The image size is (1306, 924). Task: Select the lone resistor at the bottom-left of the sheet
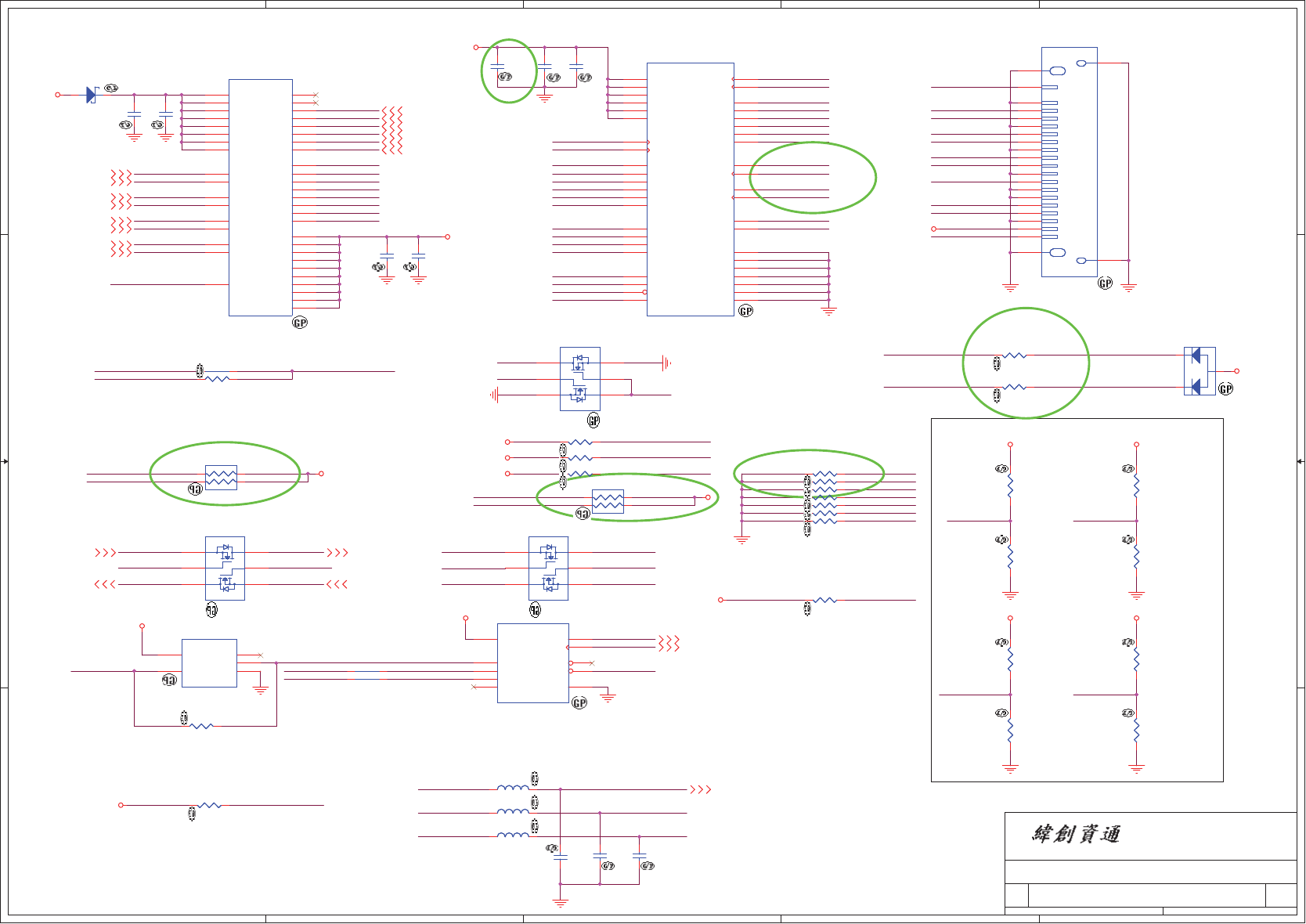(x=209, y=805)
